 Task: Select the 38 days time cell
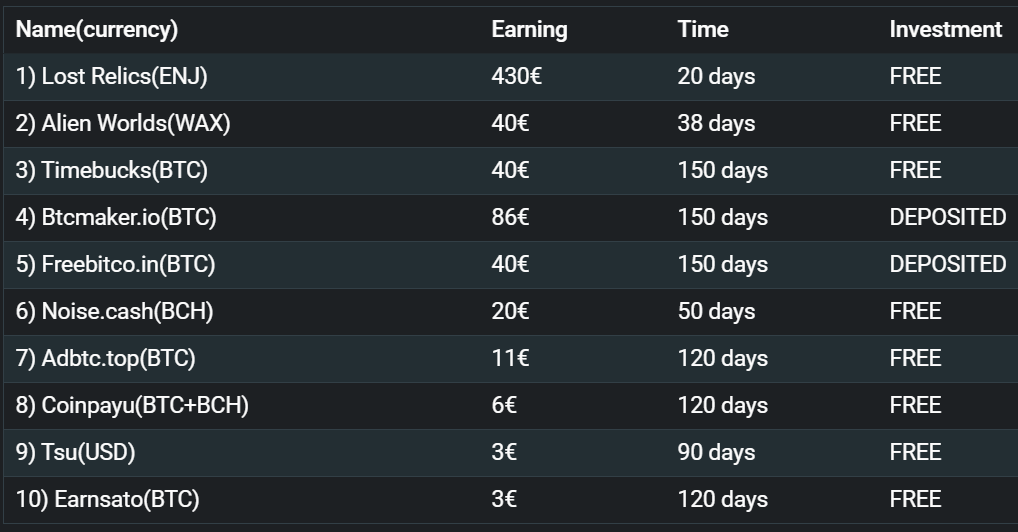tap(716, 123)
